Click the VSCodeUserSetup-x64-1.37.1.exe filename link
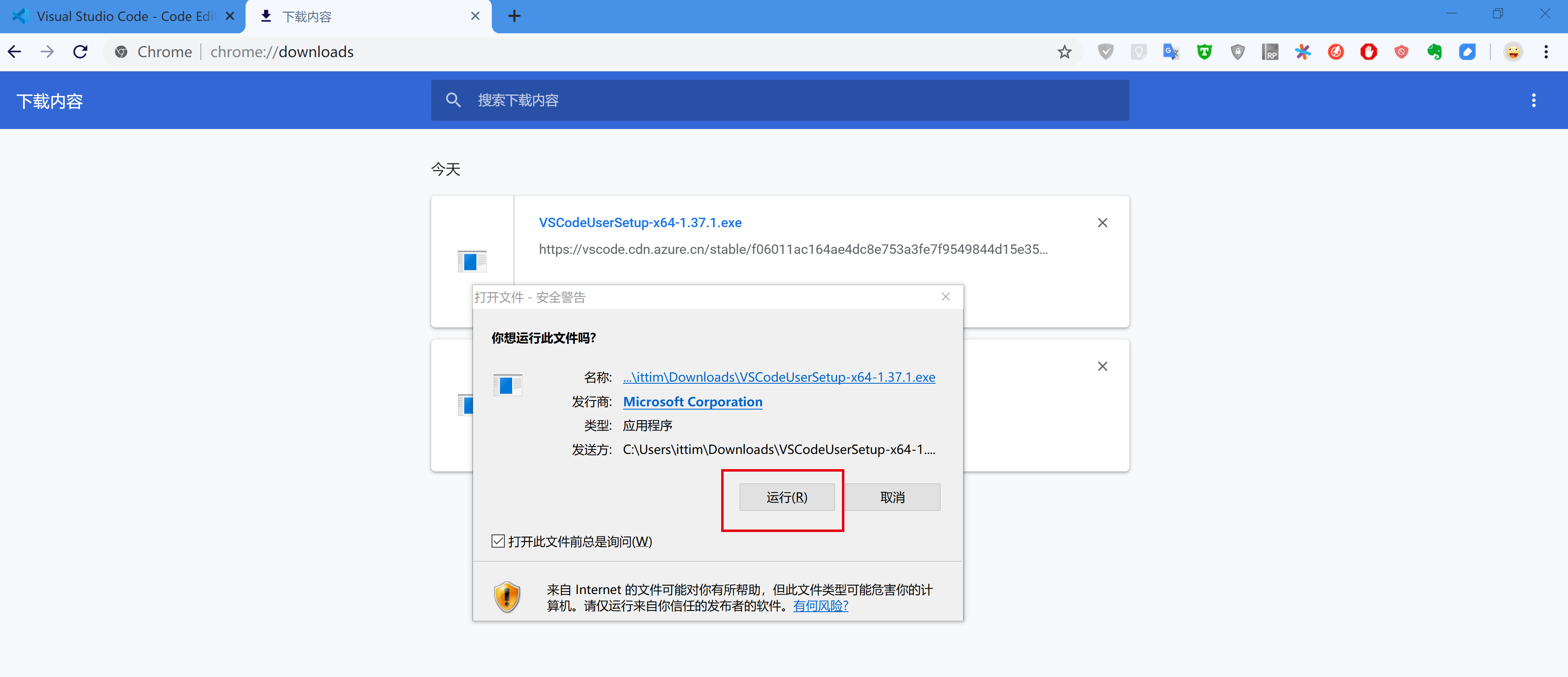The width and height of the screenshot is (1568, 677). click(642, 222)
